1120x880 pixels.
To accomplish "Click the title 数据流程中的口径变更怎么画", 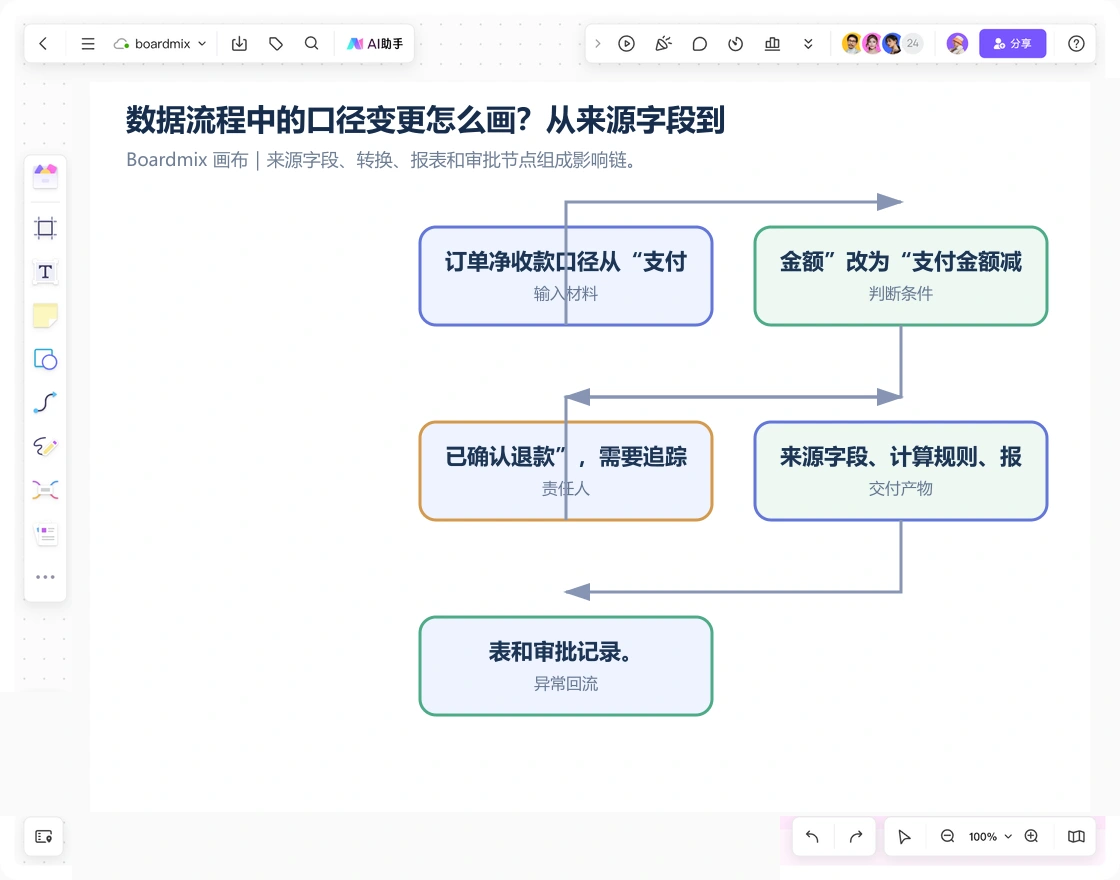I will point(426,120).
